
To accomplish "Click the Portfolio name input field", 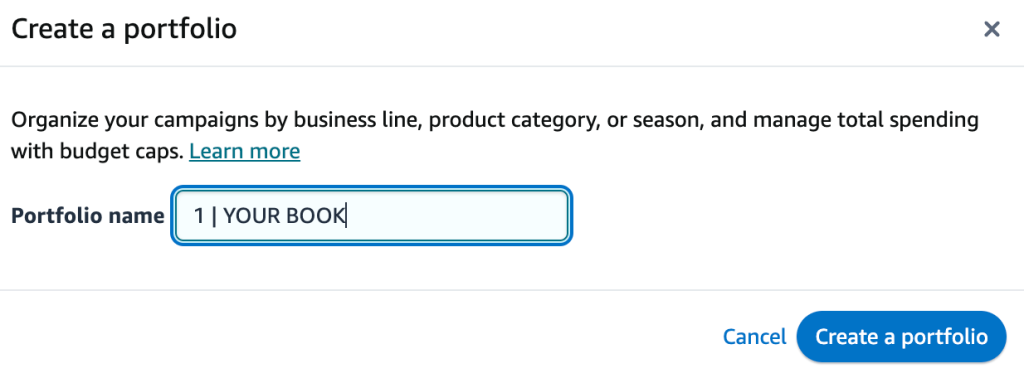I will point(372,216).
